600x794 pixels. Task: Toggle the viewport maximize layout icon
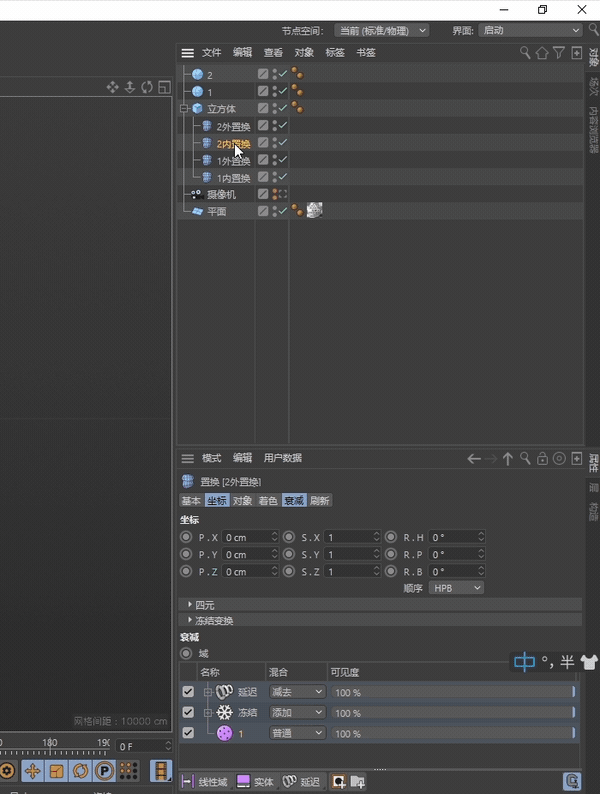pyautogui.click(x=164, y=87)
